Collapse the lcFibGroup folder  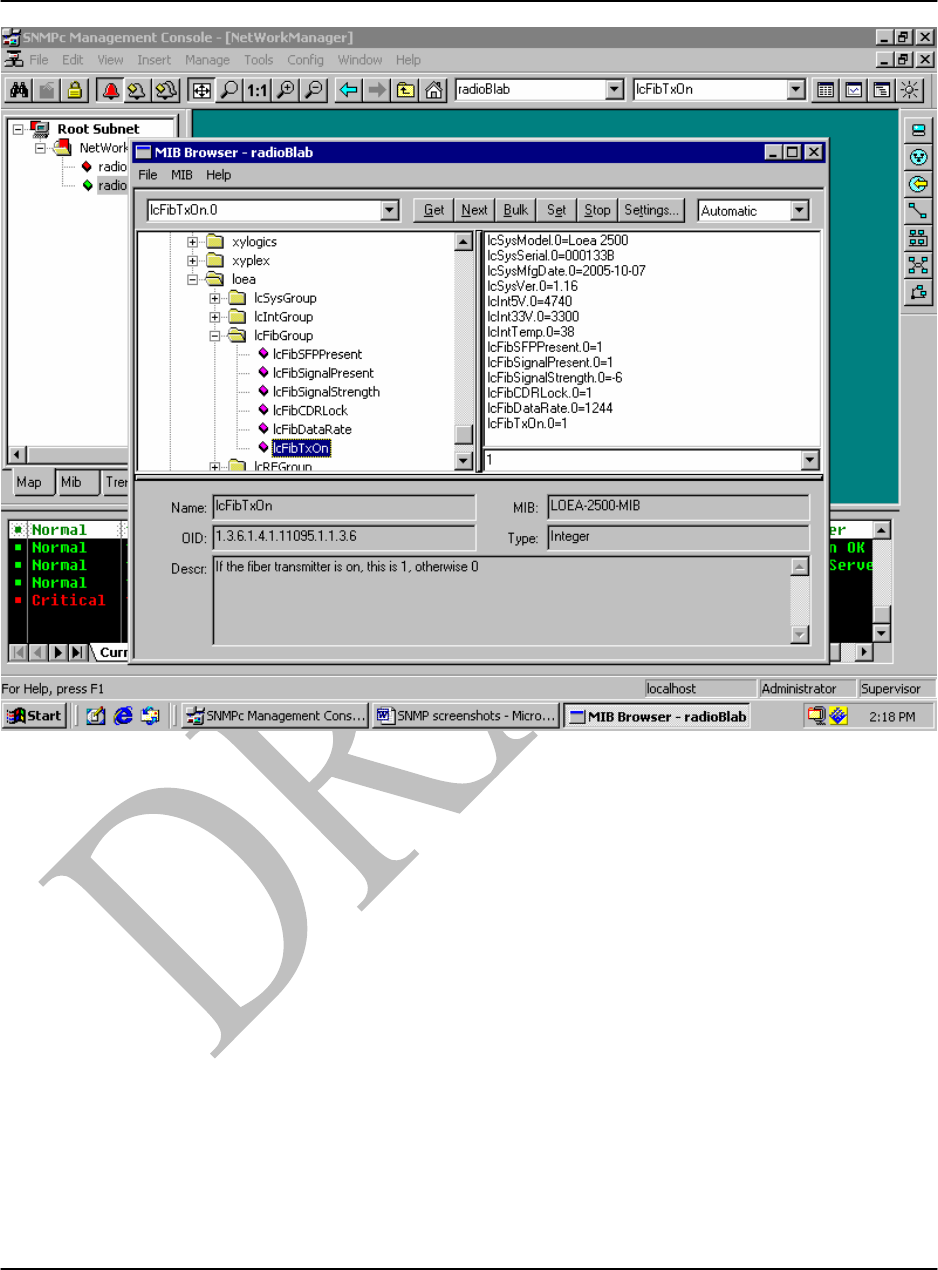pos(215,336)
